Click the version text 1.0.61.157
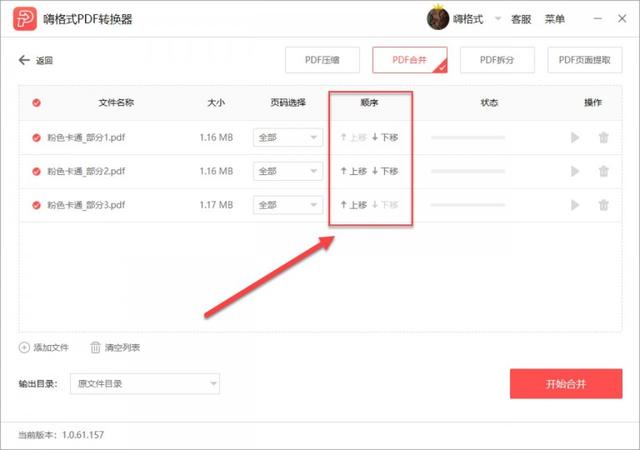The width and height of the screenshot is (640, 450). 83,435
